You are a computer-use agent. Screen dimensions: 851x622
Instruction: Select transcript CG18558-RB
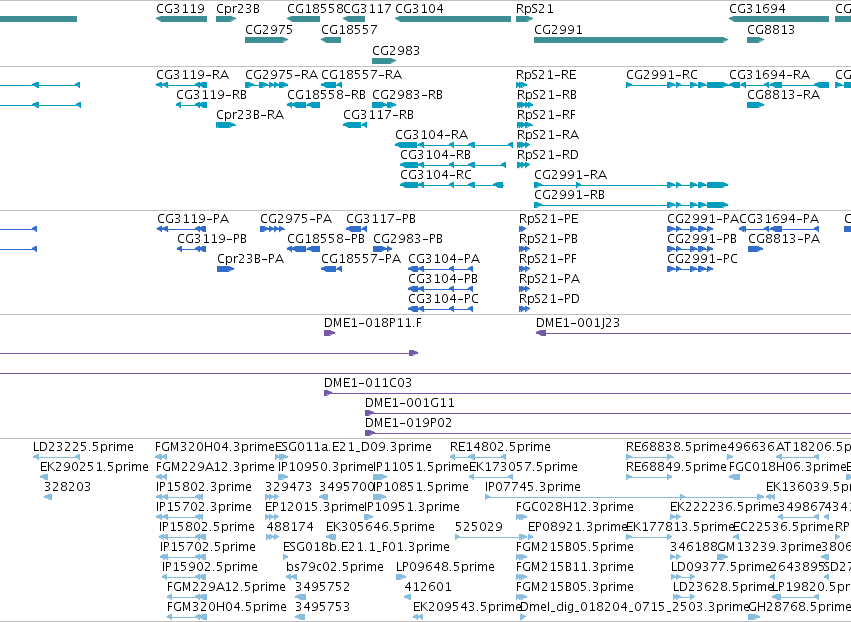[303, 105]
